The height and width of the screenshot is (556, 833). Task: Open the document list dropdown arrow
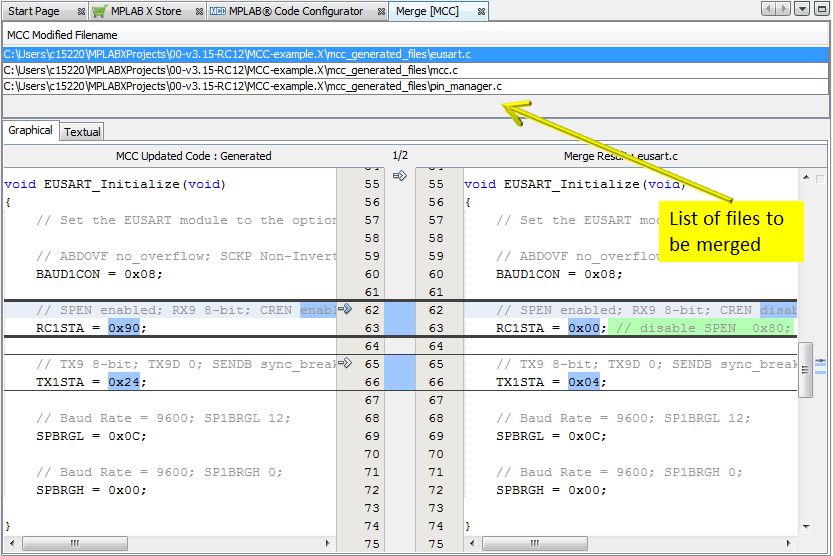[x=802, y=9]
